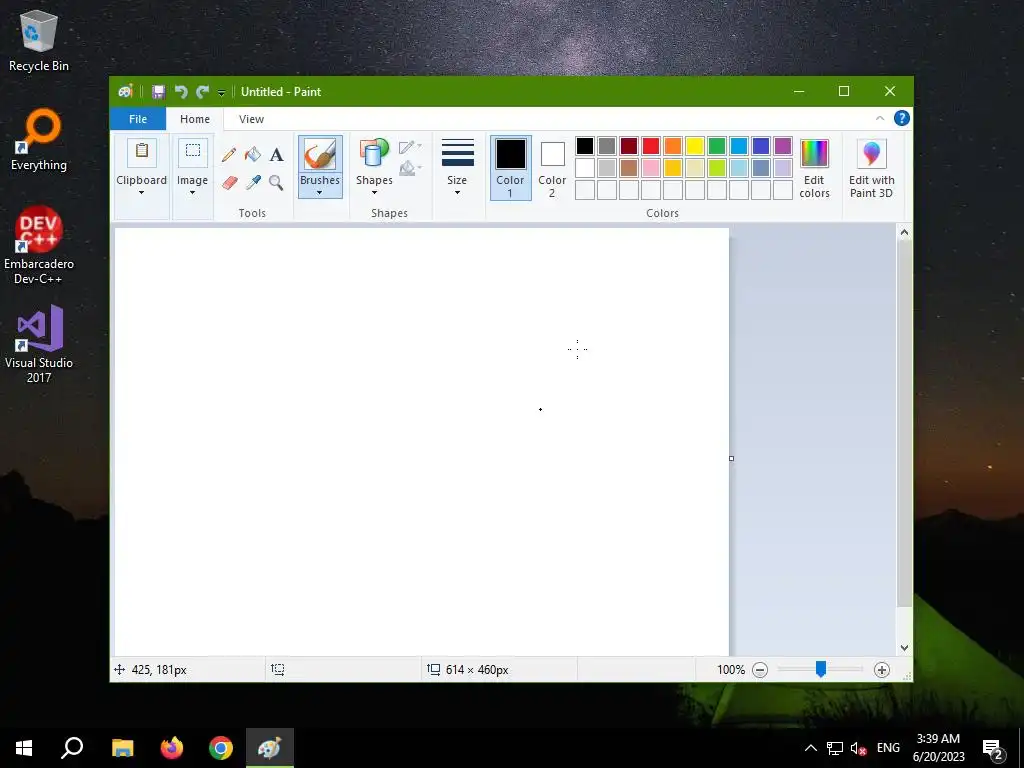Click the Save icon in title bar
This screenshot has height=768, width=1024.
[159, 92]
